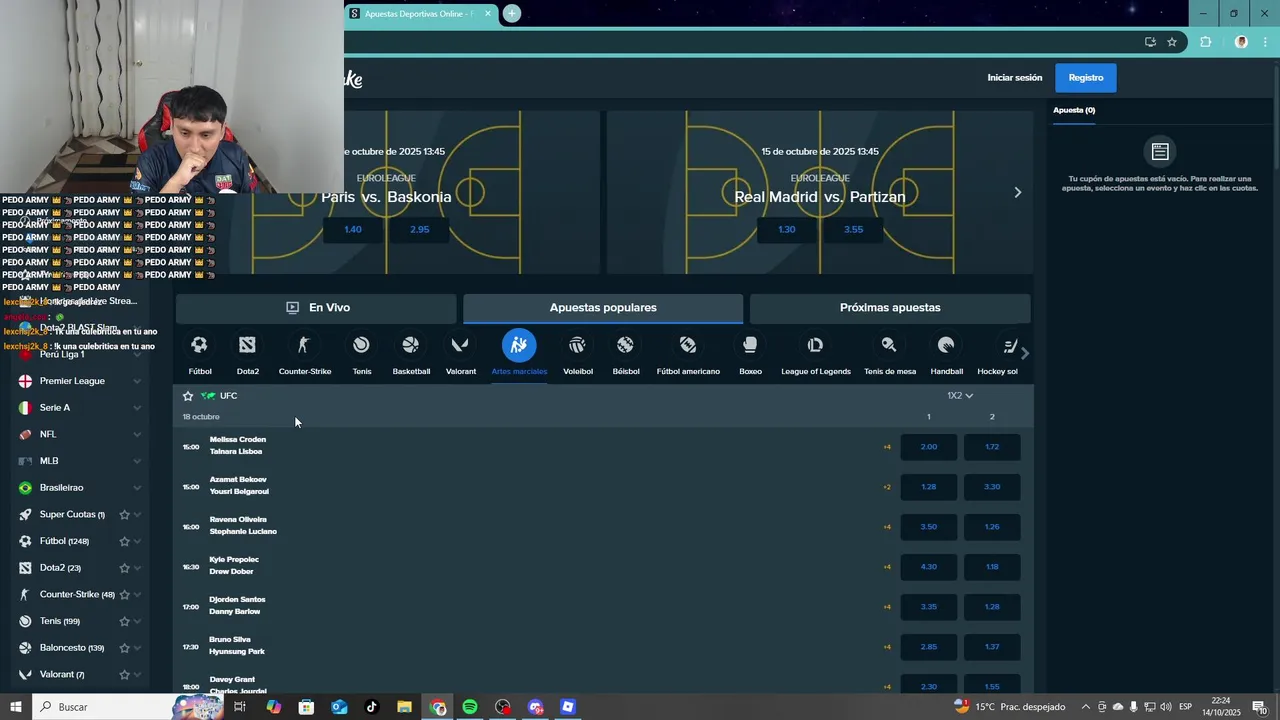Open a new browser tab
The image size is (1280, 720).
512,13
